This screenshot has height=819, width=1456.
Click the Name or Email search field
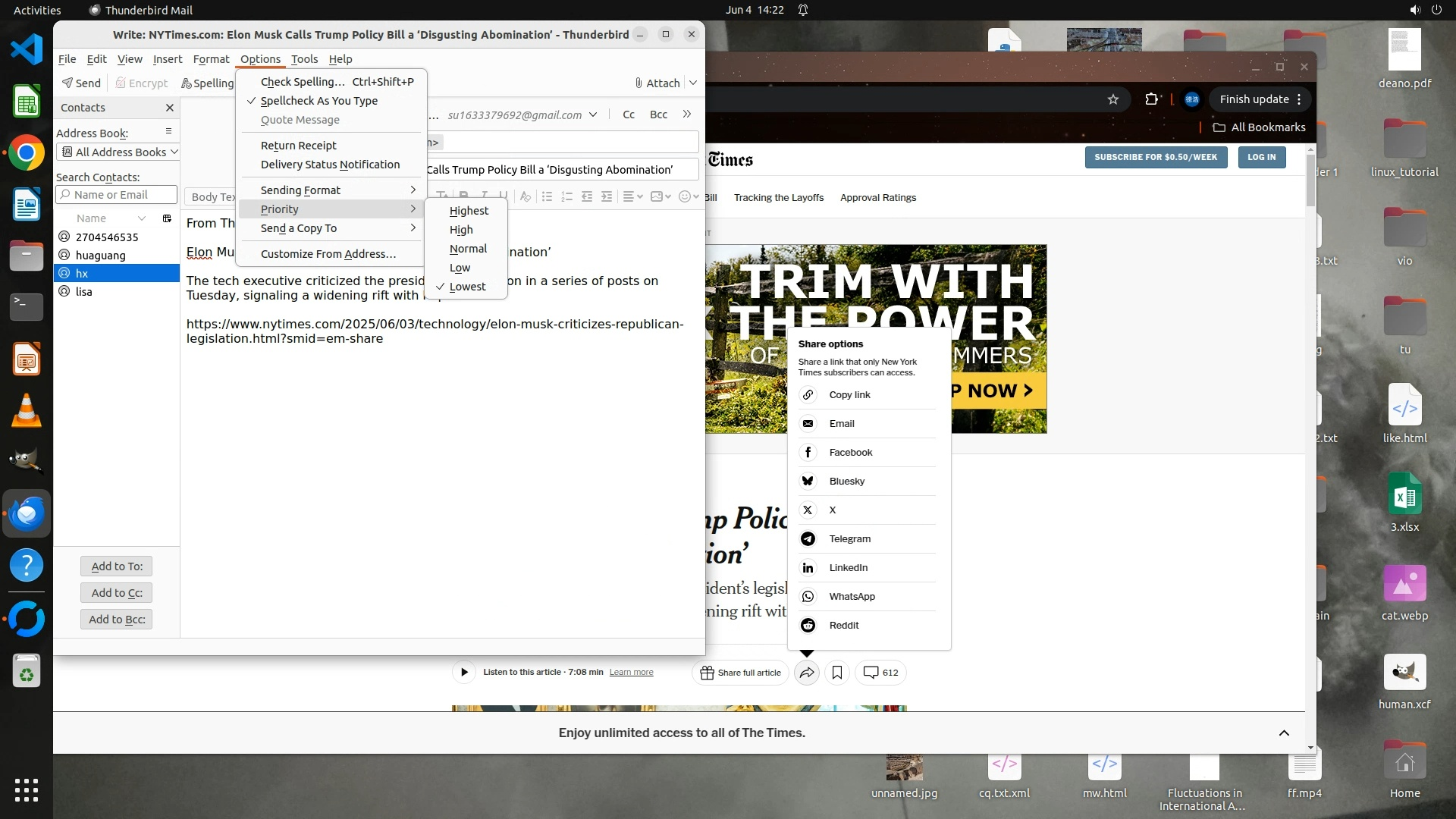click(117, 195)
